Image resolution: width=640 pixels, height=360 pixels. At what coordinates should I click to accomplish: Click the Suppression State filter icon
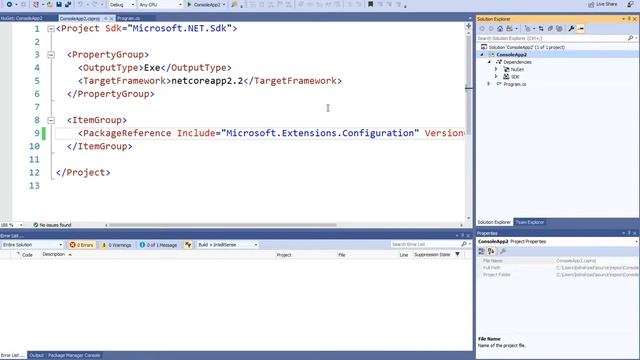click(x=458, y=255)
